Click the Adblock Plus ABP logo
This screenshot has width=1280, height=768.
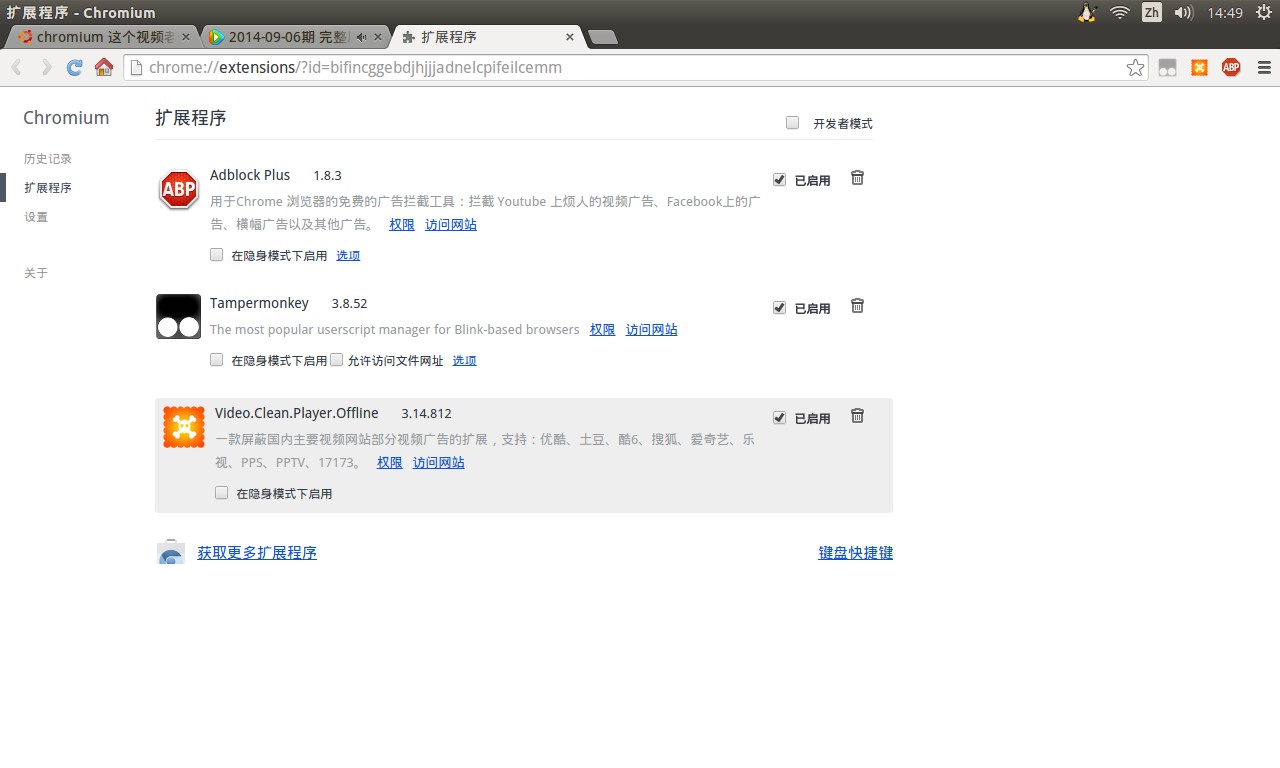179,190
